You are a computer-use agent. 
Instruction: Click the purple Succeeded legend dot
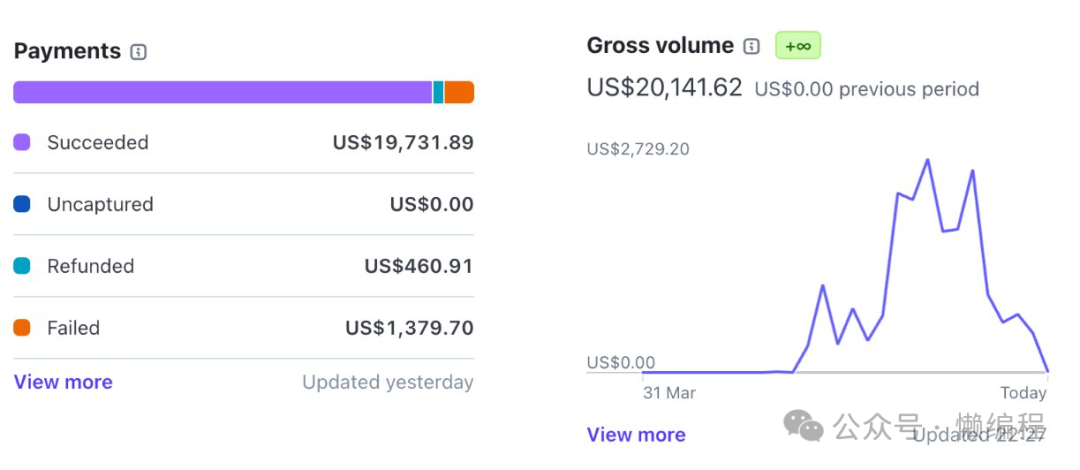pos(22,143)
